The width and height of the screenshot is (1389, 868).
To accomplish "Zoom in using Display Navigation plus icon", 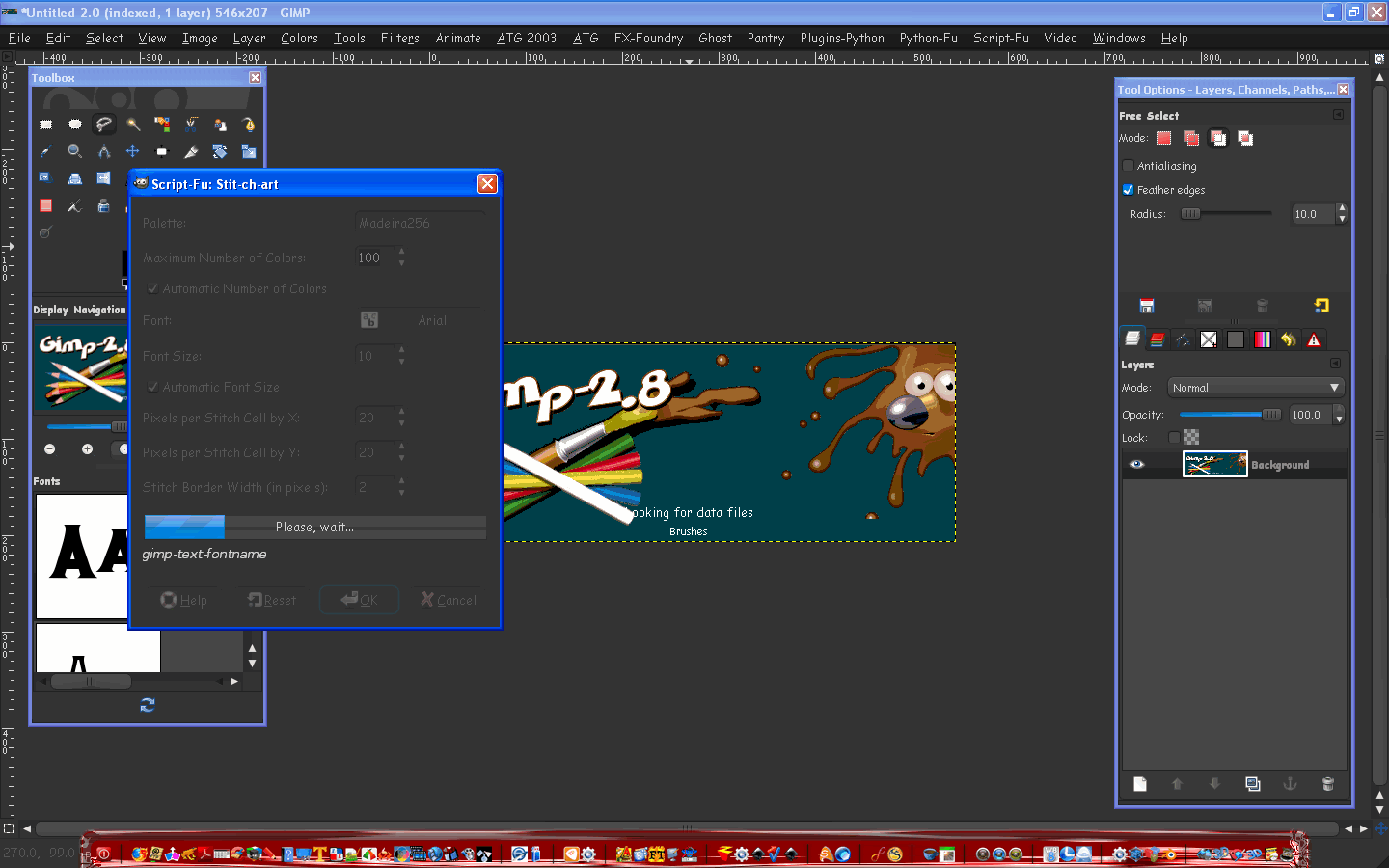I will (x=87, y=449).
